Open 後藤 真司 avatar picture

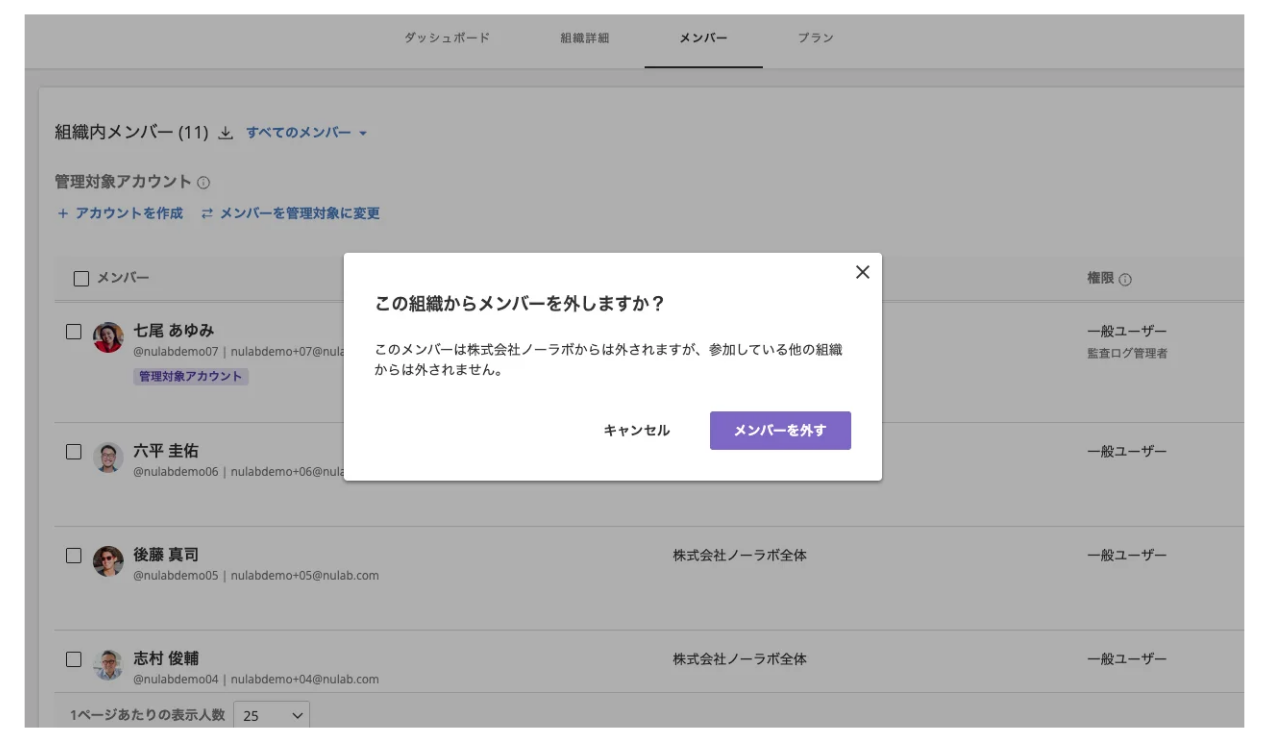[x=108, y=562]
